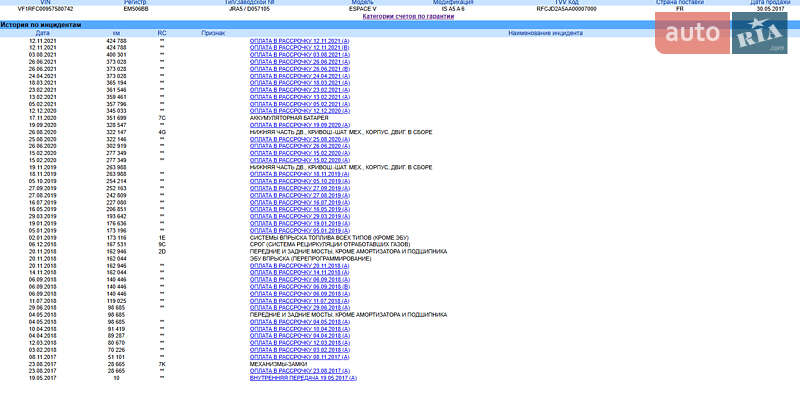Open 'ОПЛАТА В РАССРОЧКУ 11.07.2018 (A)' link
The image size is (800, 412).
click(299, 299)
